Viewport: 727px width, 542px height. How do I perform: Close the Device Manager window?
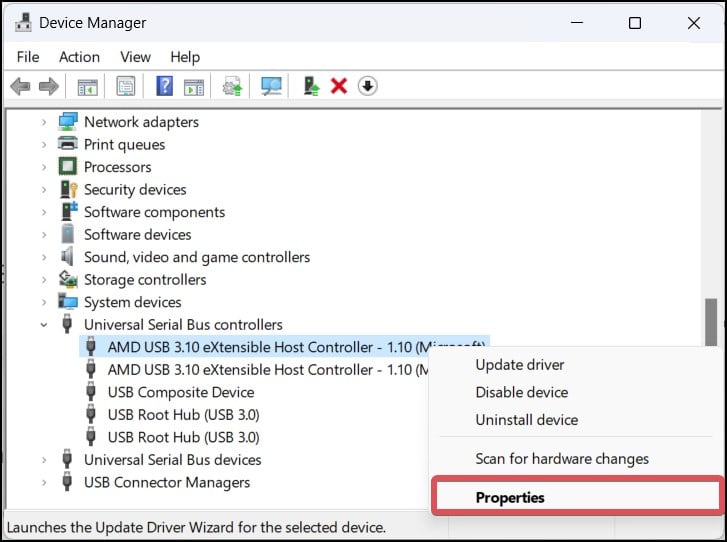point(694,23)
